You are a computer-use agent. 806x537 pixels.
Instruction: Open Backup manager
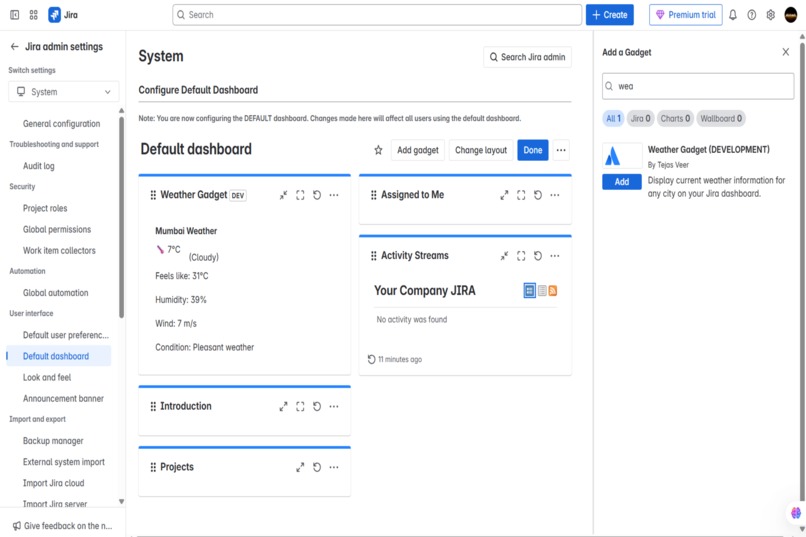tap(53, 441)
